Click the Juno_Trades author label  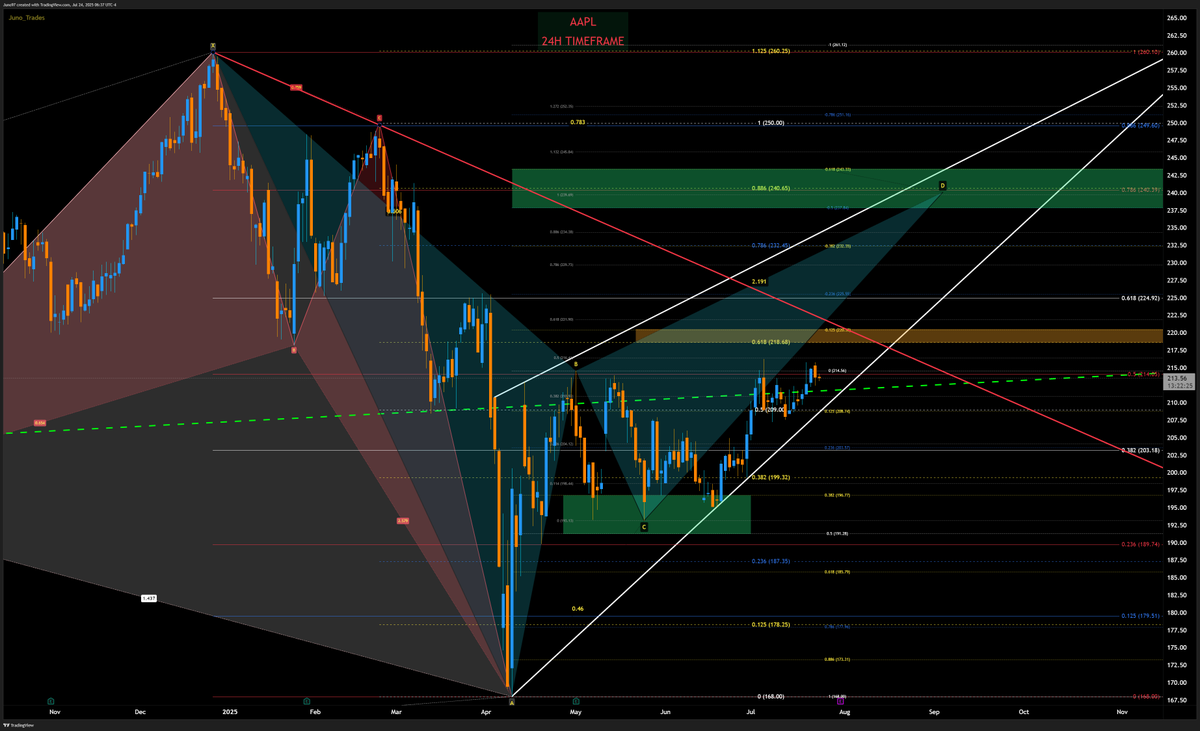click(x=27, y=18)
